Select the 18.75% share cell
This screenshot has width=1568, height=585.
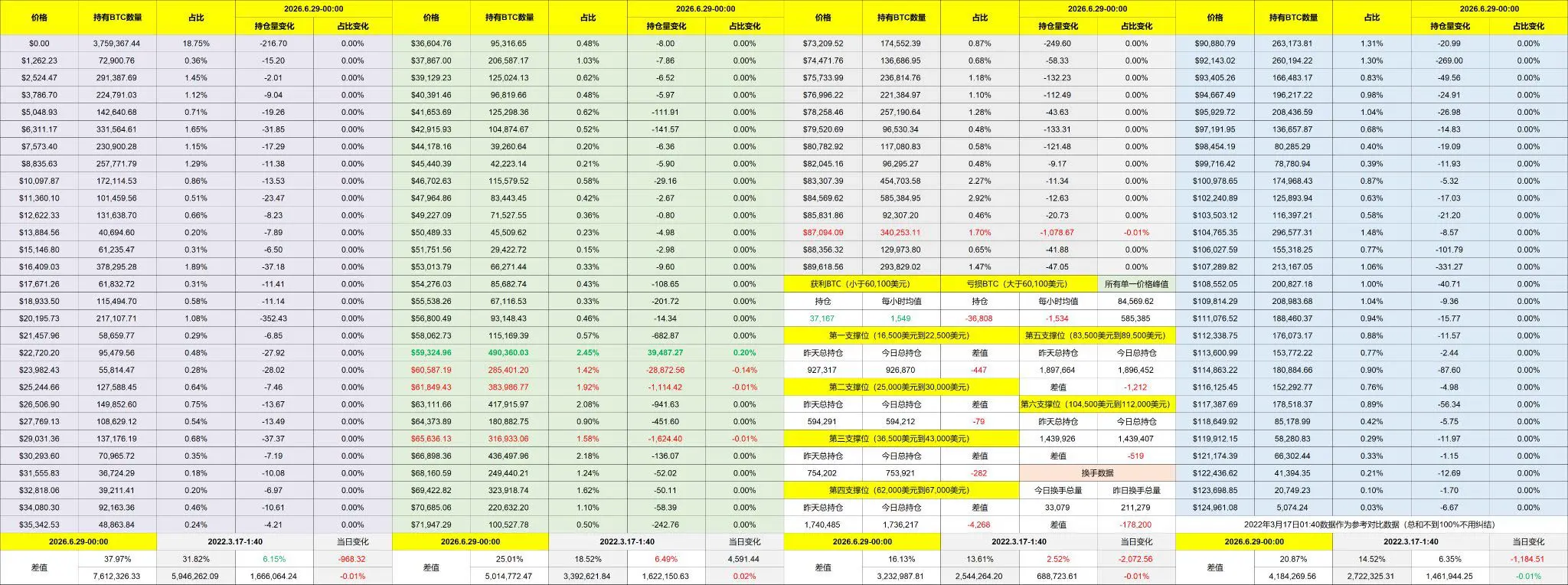196,44
